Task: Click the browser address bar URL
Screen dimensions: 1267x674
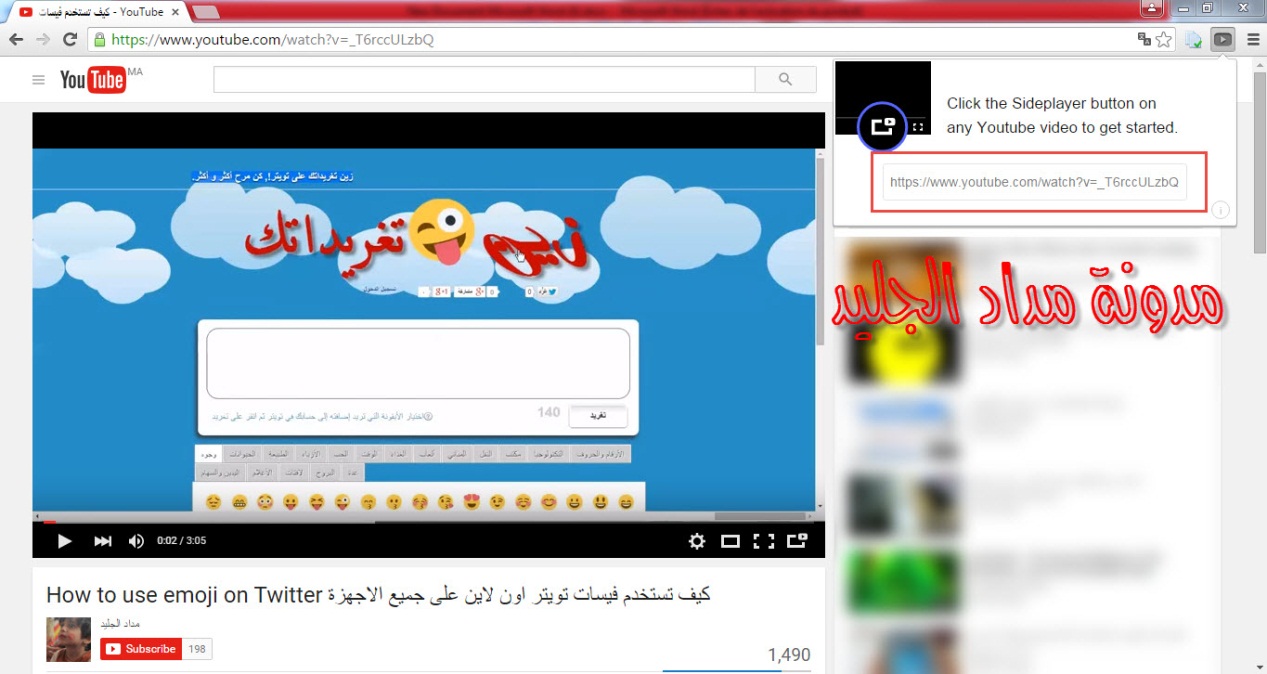Action: point(272,40)
